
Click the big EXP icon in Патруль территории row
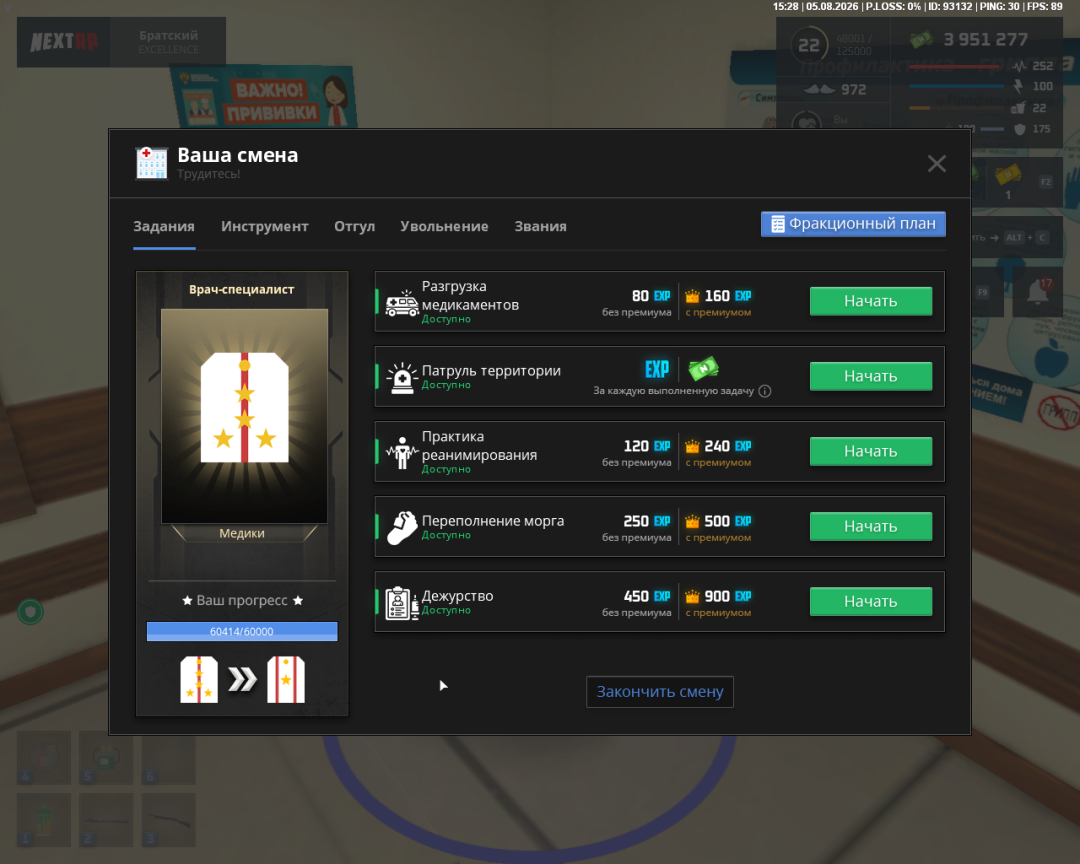(x=657, y=369)
